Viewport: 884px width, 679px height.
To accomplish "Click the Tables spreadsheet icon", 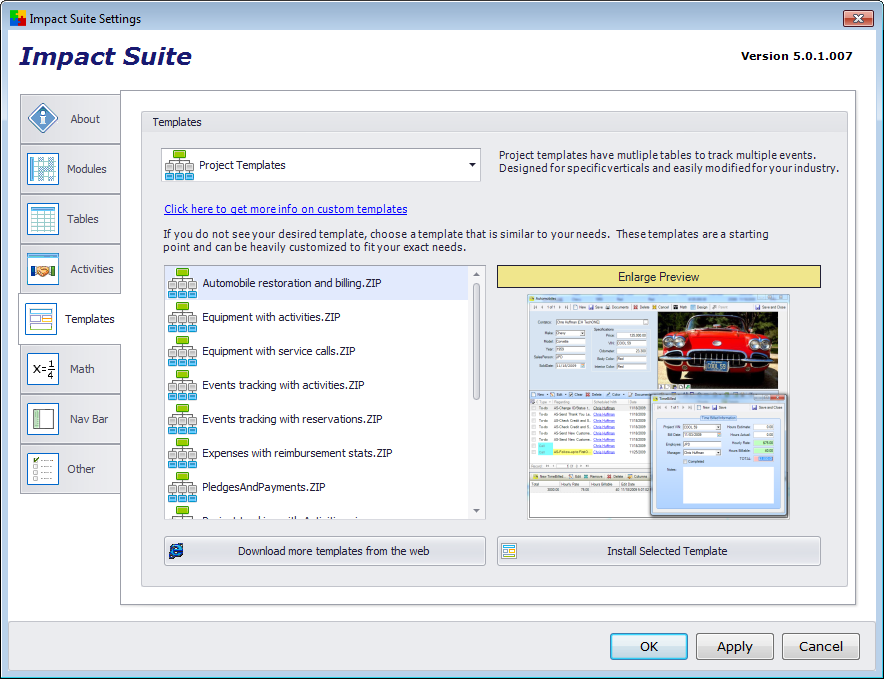I will point(43,219).
